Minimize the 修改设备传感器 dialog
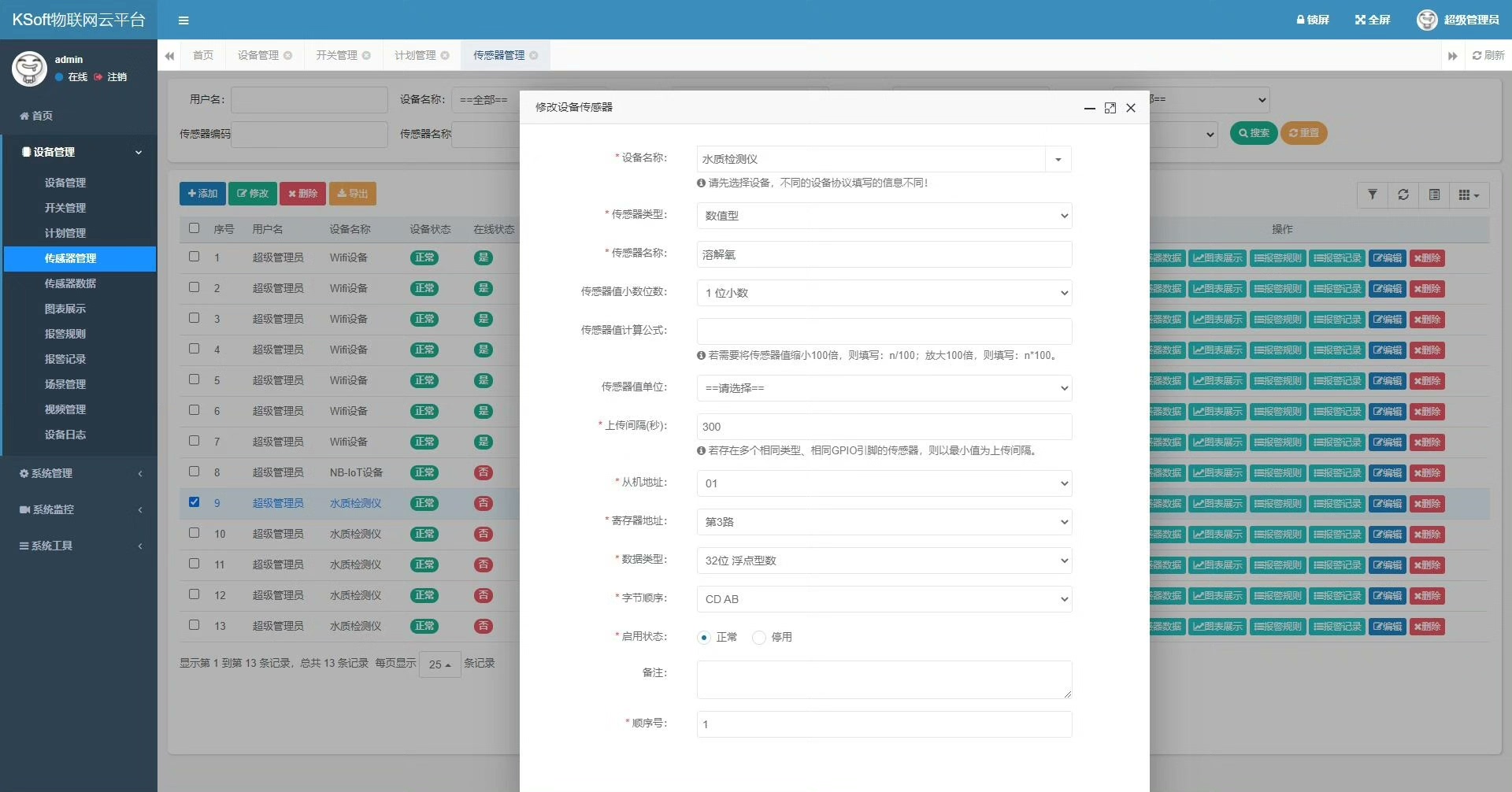The width and height of the screenshot is (1512, 792). click(1089, 108)
